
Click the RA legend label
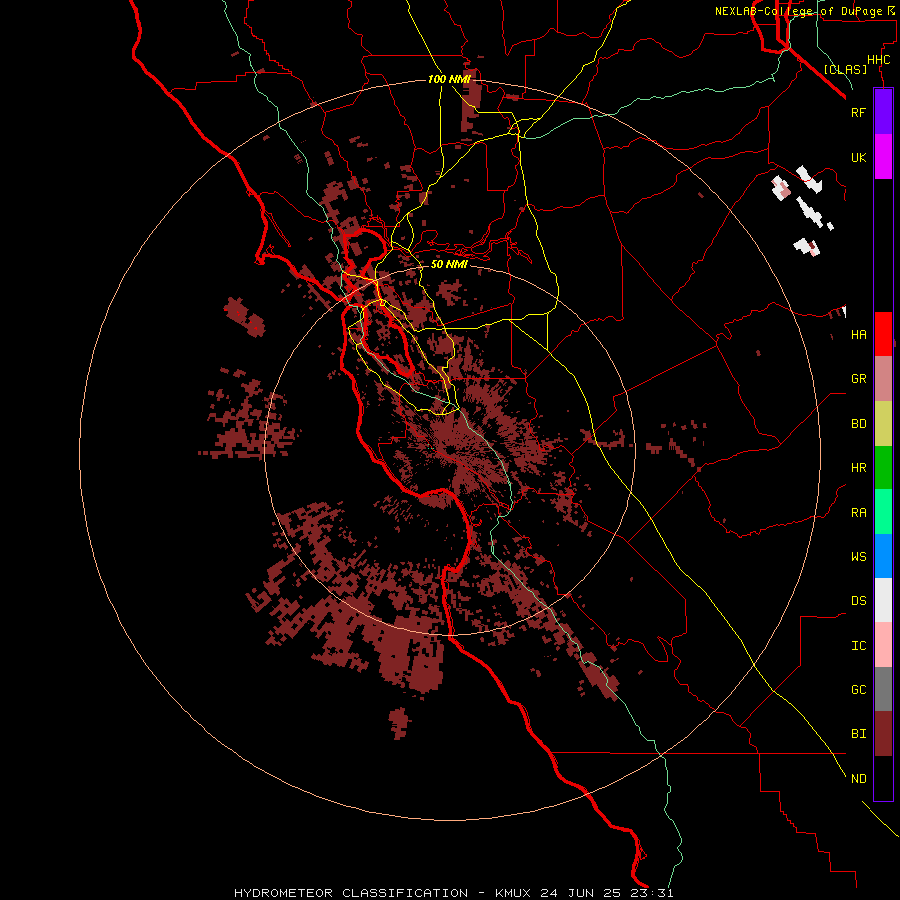(x=858, y=513)
